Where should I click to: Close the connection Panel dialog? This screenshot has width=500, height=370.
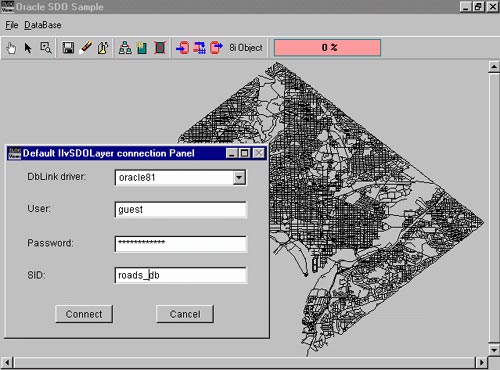click(259, 153)
